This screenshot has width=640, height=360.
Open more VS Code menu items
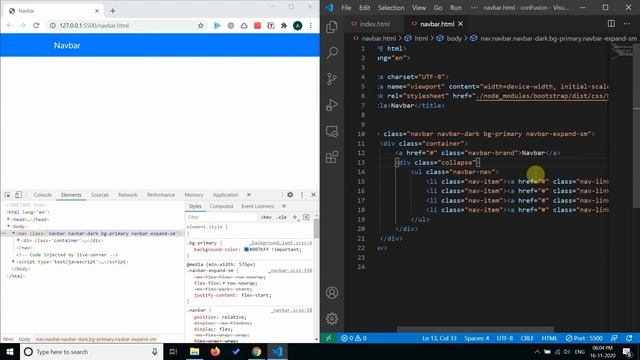pyautogui.click(x=474, y=8)
